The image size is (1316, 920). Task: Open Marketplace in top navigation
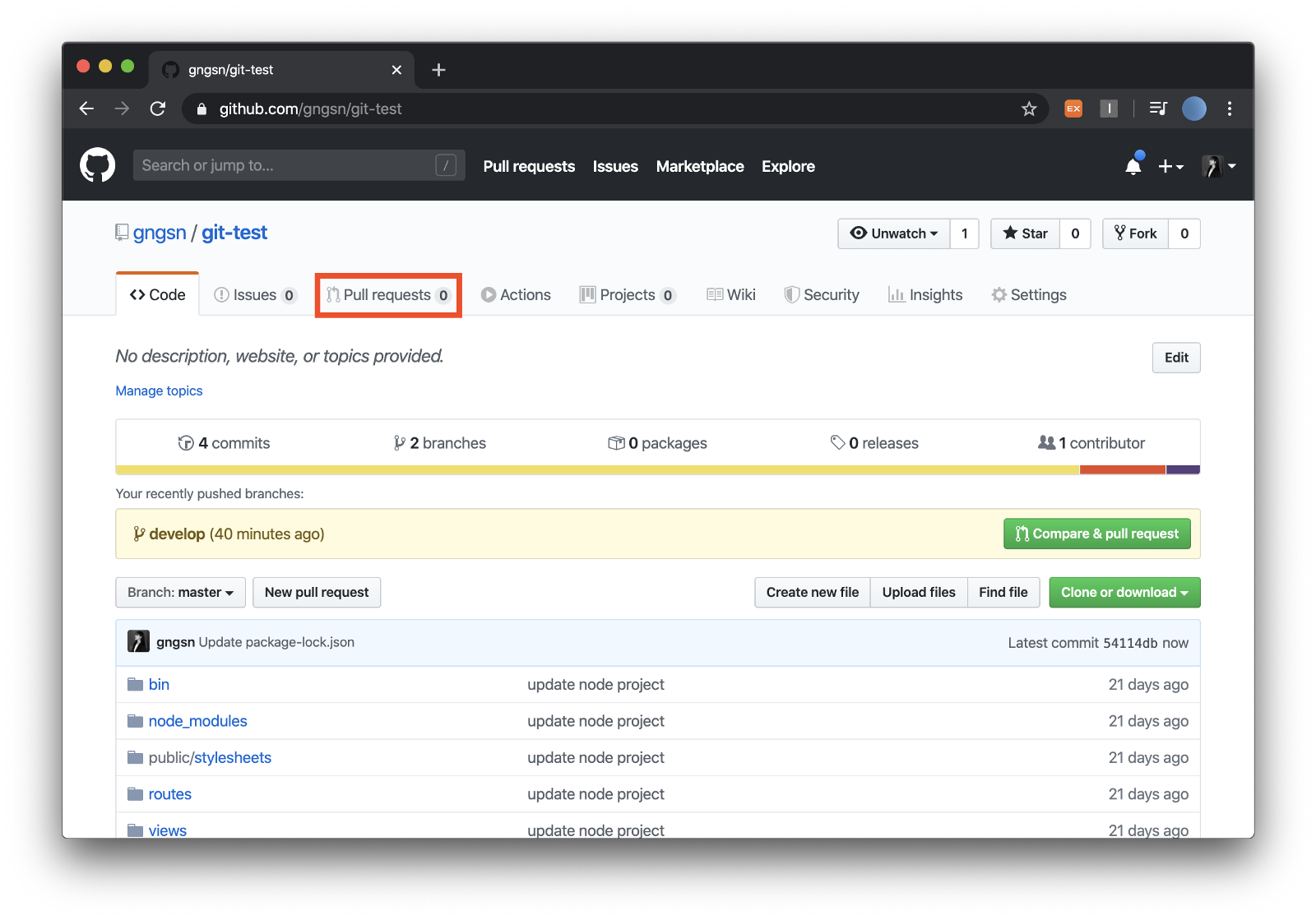click(700, 166)
